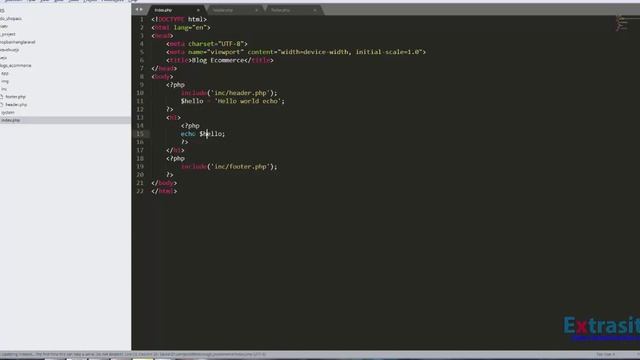The image size is (640, 360).
Task: Click the file icon beside footer.php in sidebar
Action: pyautogui.click(x=2, y=97)
